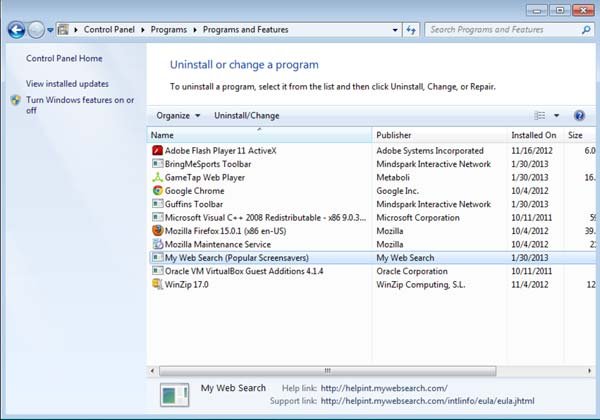
Task: Click My Web Search details pane thumbnail
Action: point(174,394)
